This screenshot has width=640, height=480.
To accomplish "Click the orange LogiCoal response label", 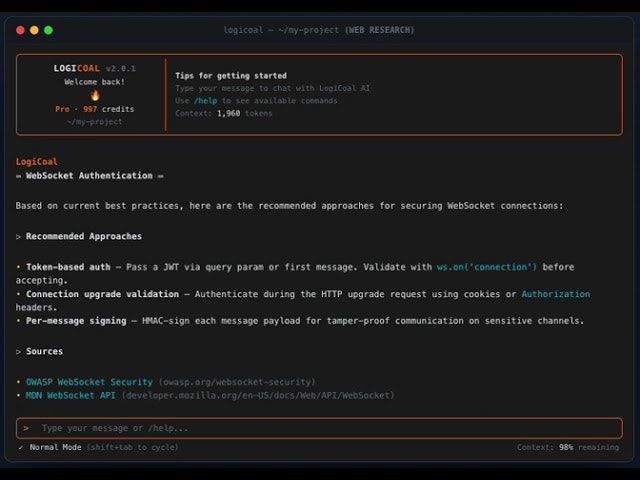I will tap(37, 162).
